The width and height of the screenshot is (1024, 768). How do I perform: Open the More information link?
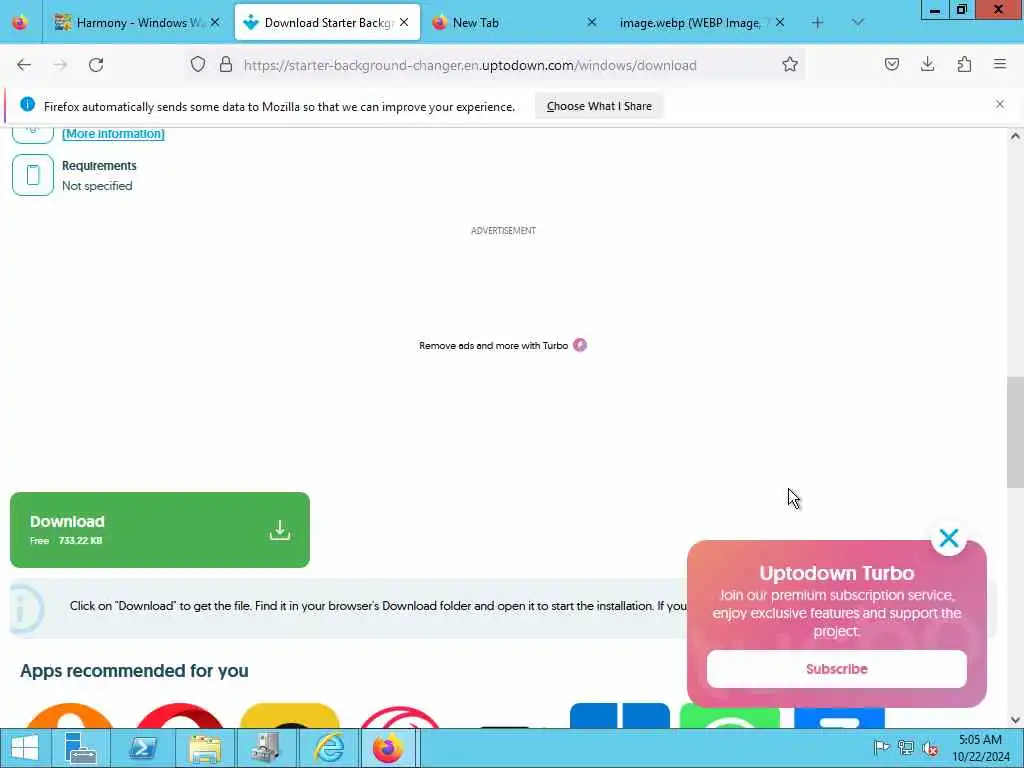pos(113,133)
